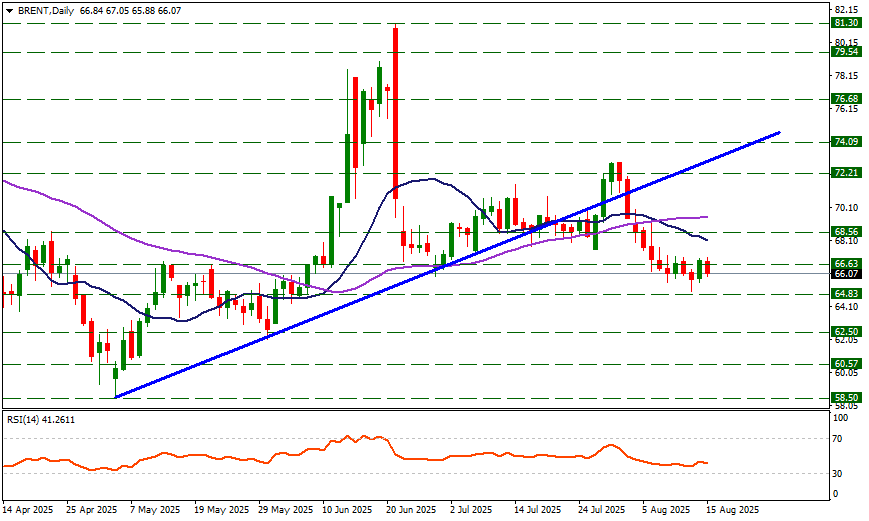
Task: Click the 74.09 level label
Action: [x=847, y=142]
